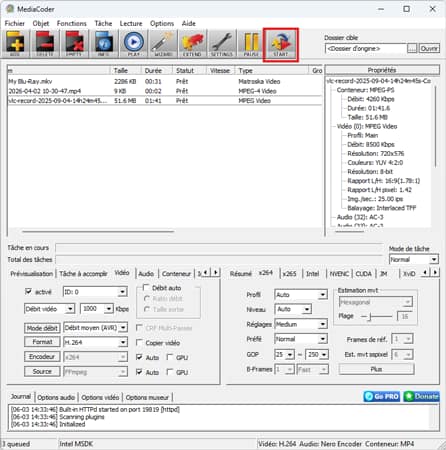Open the SETTINGS wrench icon
446x450 pixels.
pos(222,44)
